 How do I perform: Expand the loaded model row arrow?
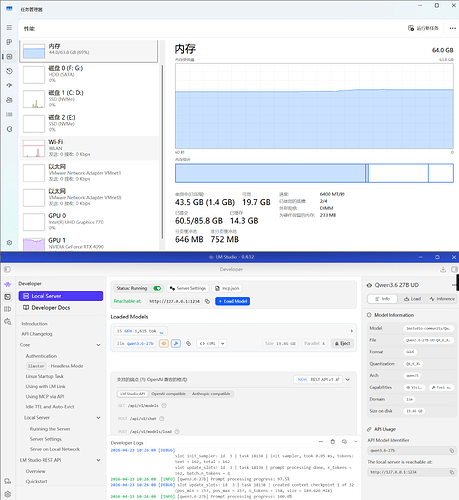point(351,331)
